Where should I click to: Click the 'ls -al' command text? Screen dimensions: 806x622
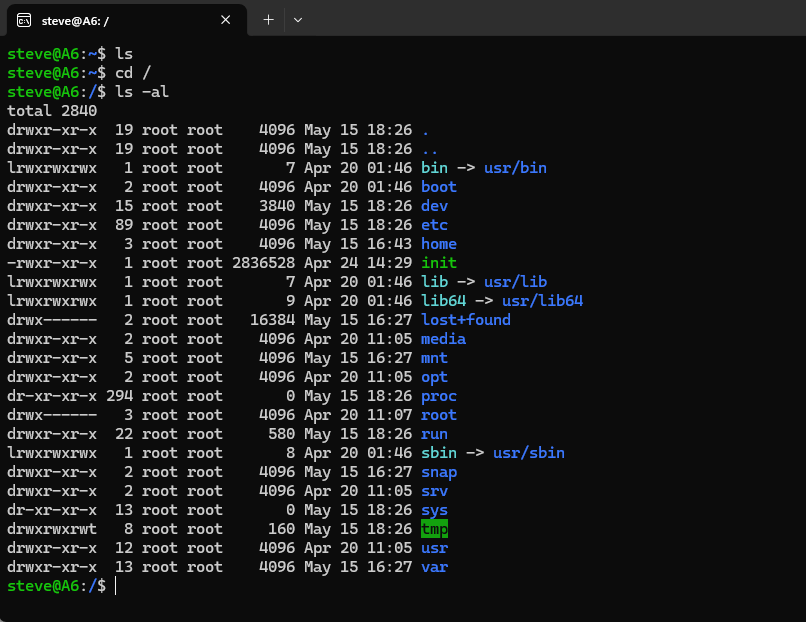click(142, 92)
